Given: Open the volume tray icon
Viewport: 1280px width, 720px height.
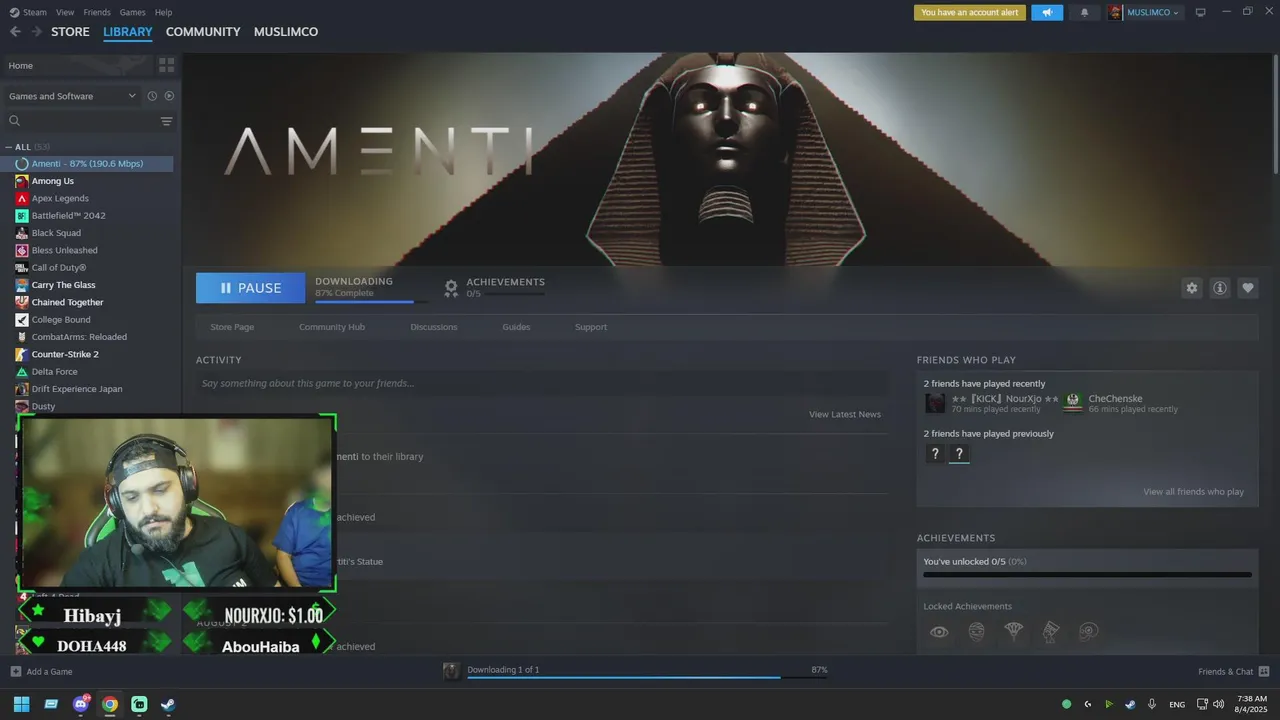Looking at the screenshot, I should (1219, 704).
